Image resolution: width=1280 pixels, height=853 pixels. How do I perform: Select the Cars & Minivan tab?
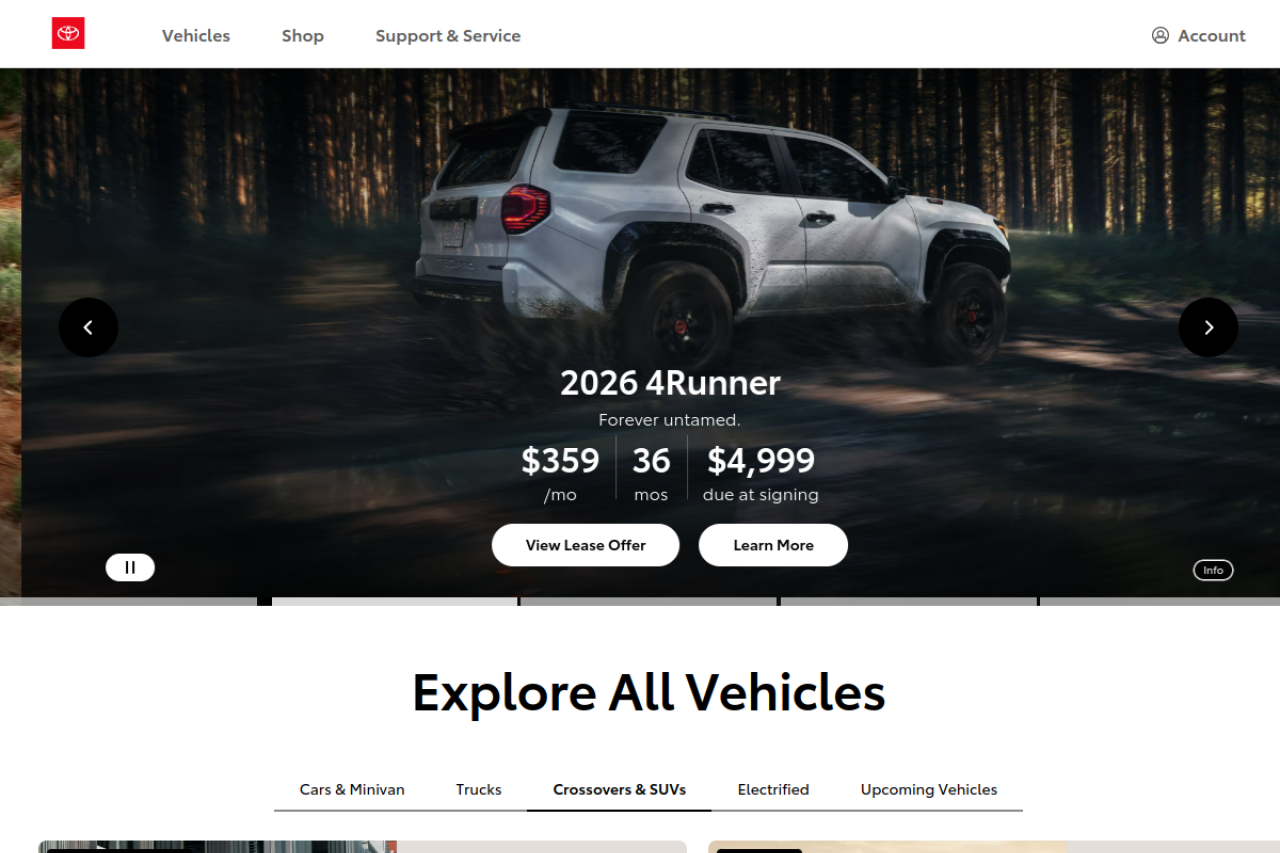click(352, 789)
